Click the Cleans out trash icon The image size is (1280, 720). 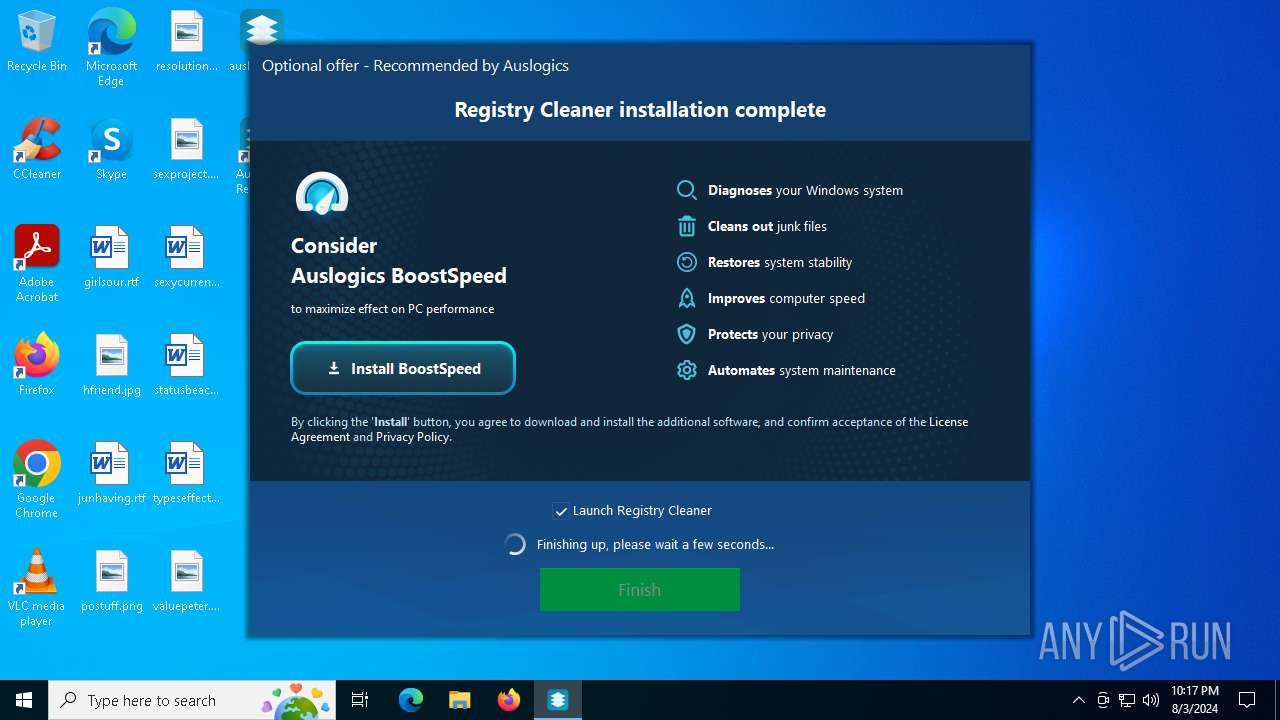pyautogui.click(x=687, y=226)
